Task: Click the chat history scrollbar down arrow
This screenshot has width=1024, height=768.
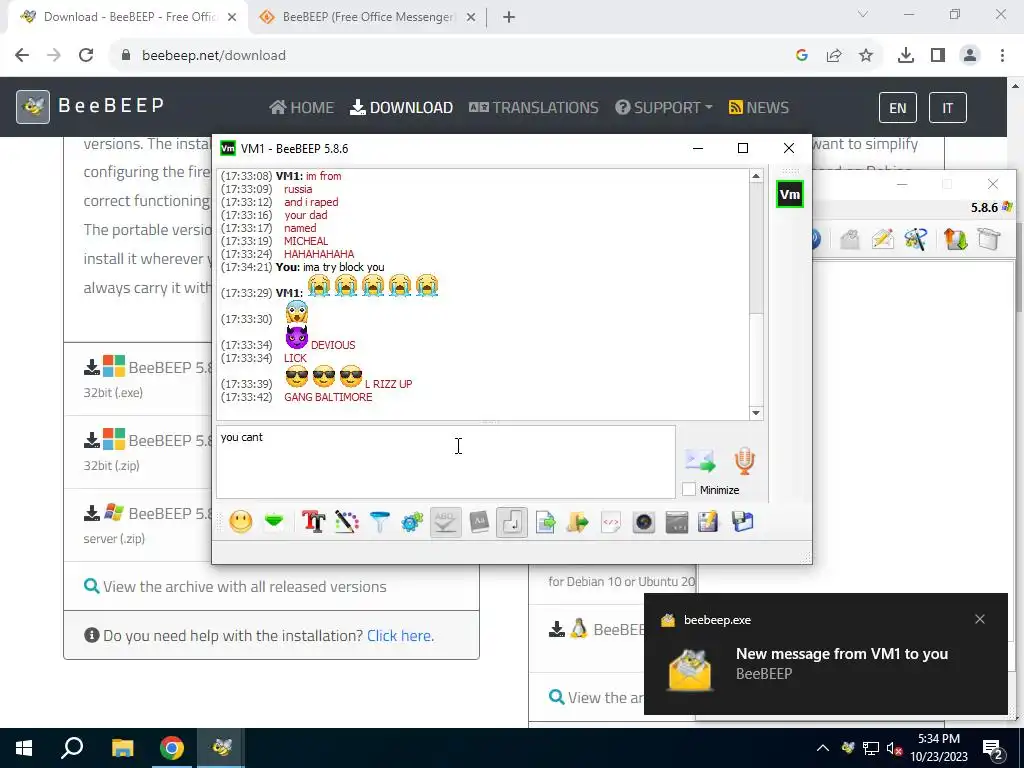Action: click(x=756, y=413)
